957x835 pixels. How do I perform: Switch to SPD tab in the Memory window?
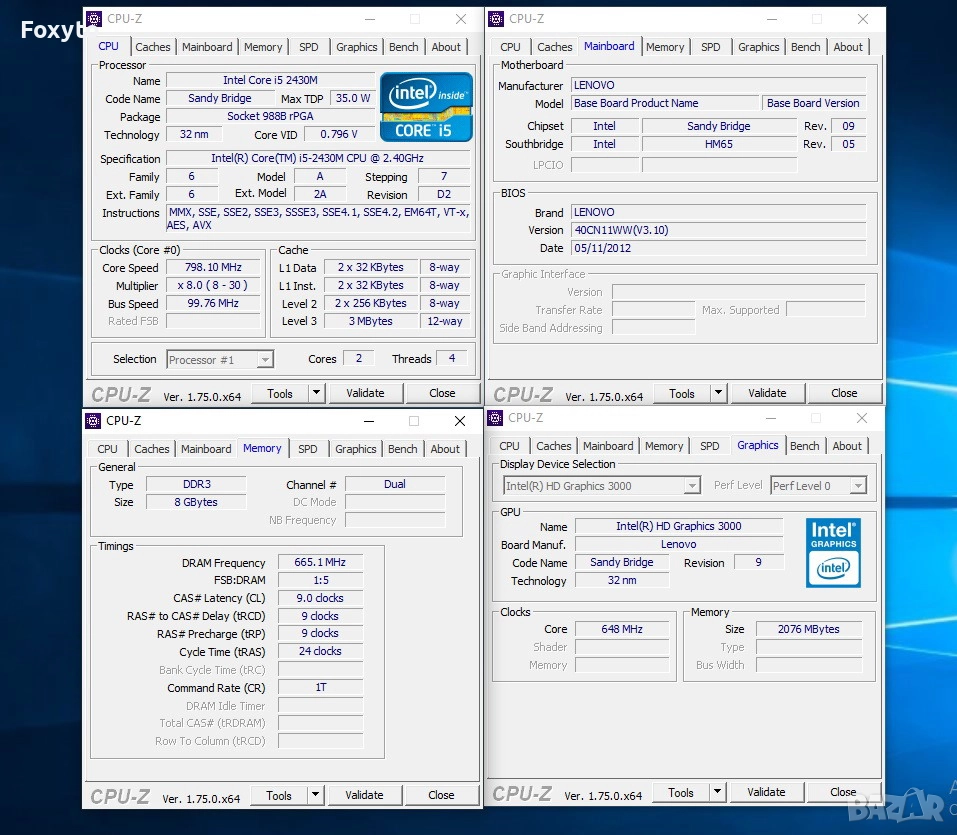pyautogui.click(x=308, y=449)
